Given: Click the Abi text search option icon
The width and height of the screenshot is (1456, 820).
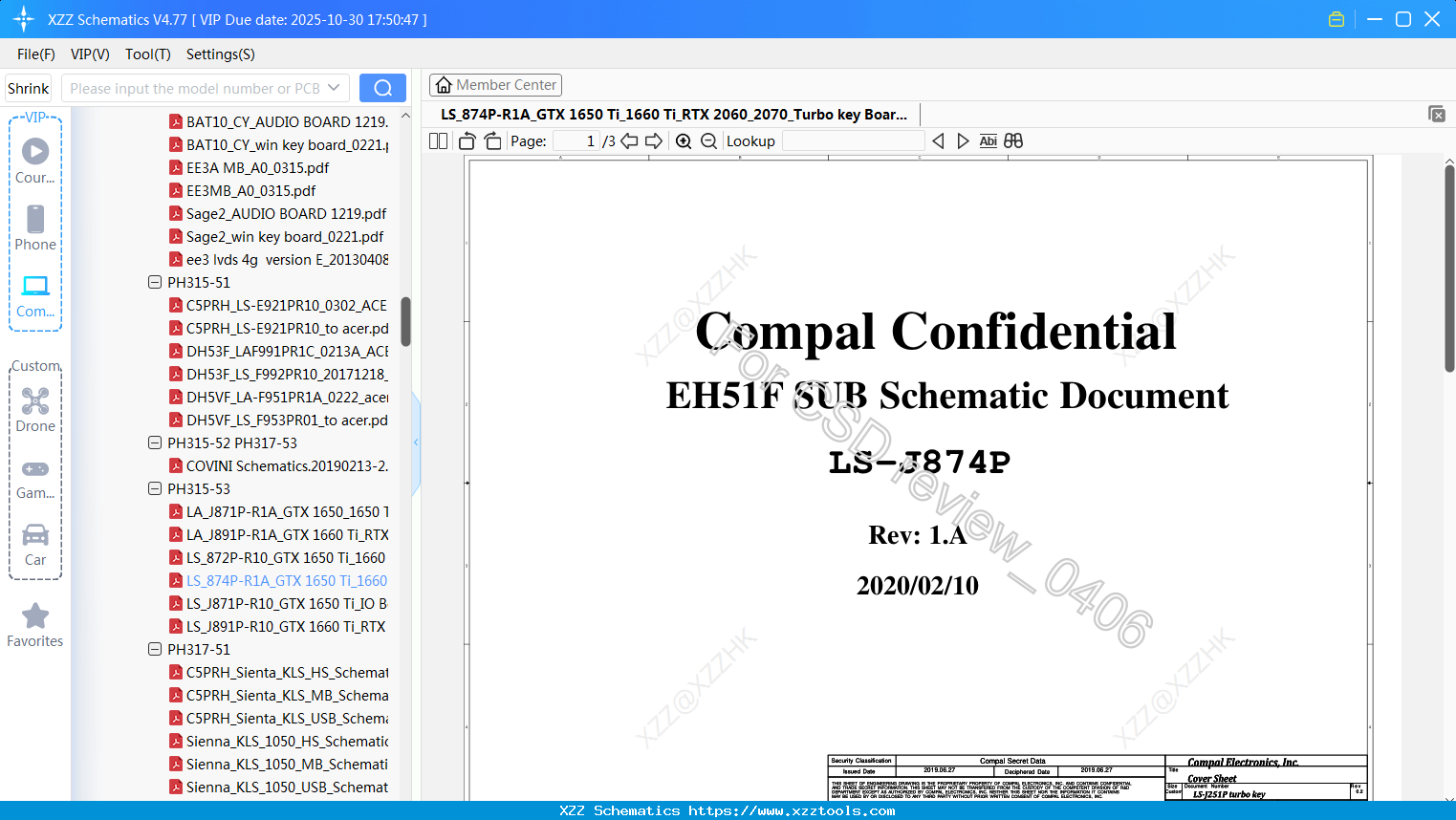Looking at the screenshot, I should click(989, 141).
